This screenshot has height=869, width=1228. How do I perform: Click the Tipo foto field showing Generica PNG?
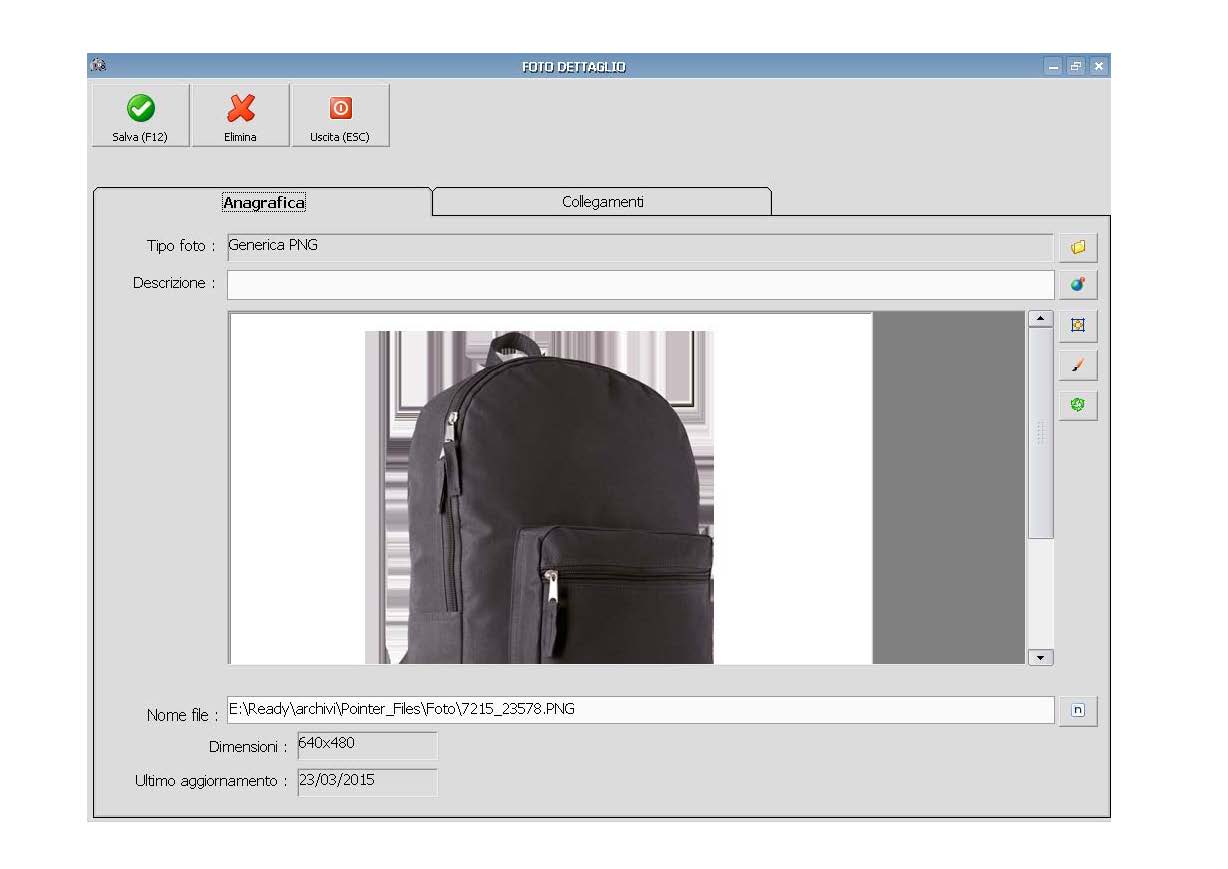(640, 247)
